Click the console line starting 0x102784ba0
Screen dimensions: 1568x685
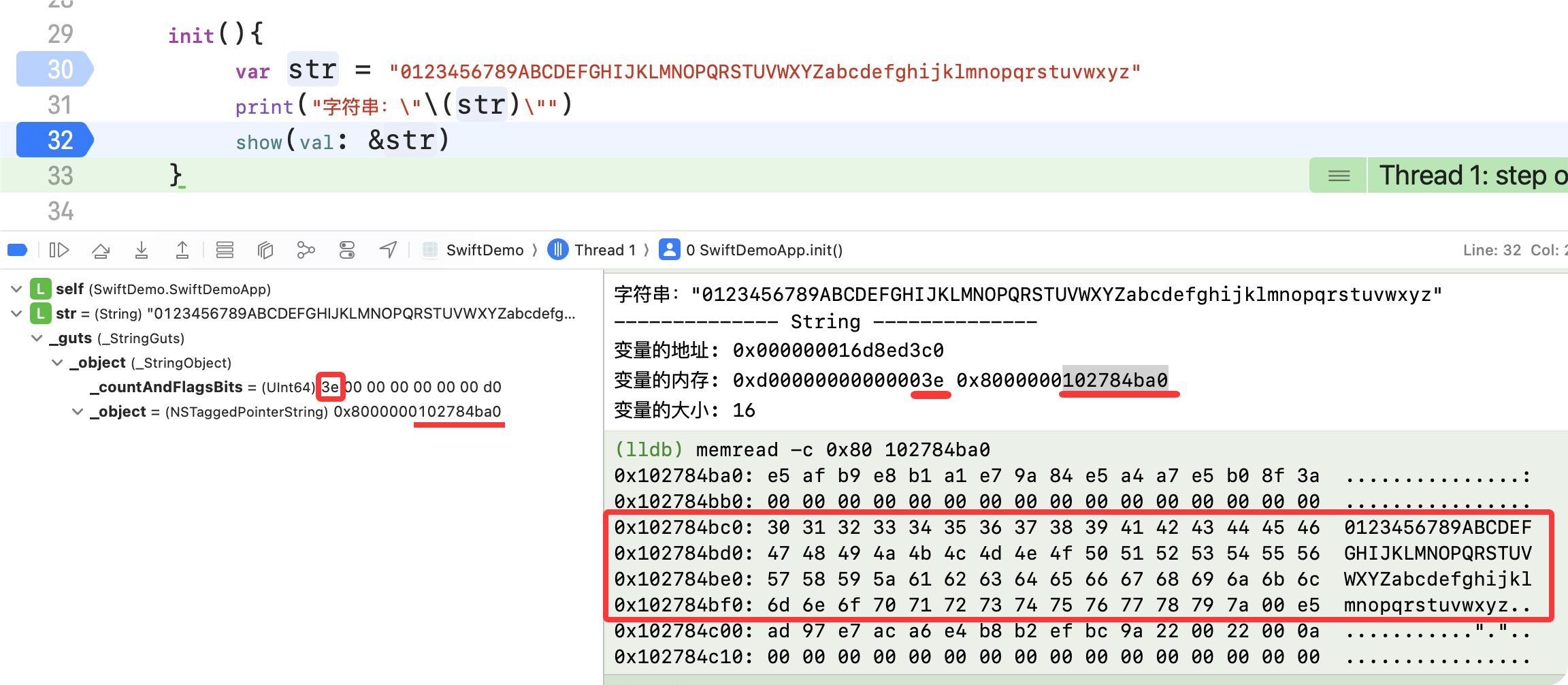pos(1073,476)
